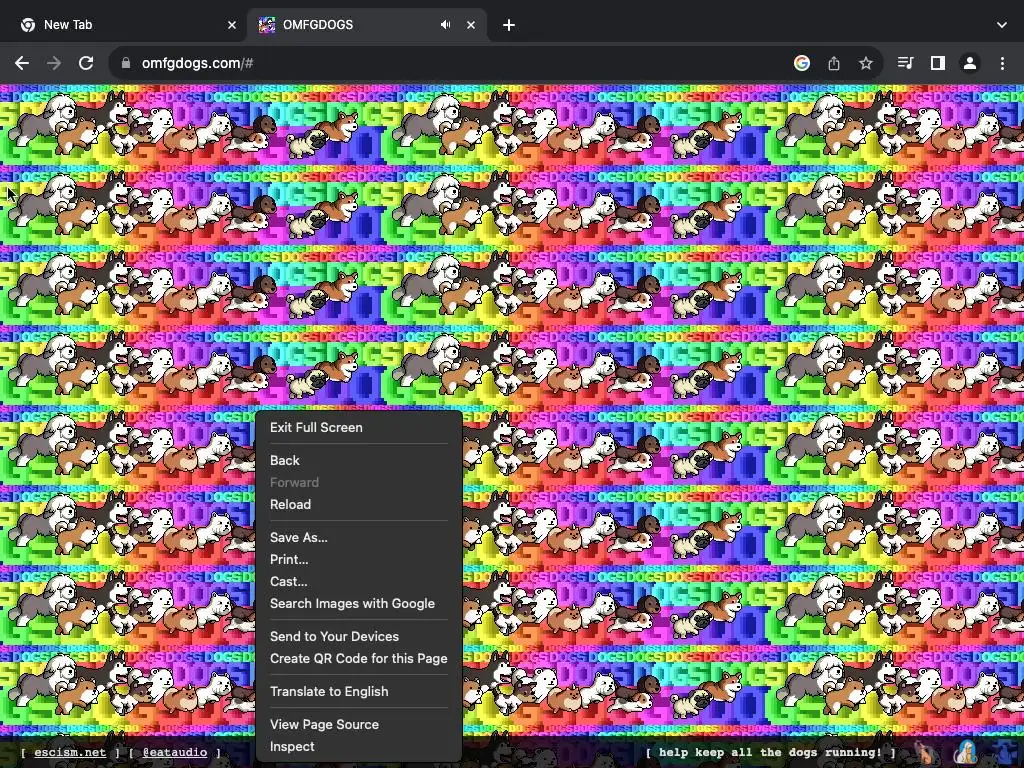
Task: Select Create QR Code for this Page
Action: 359,658
